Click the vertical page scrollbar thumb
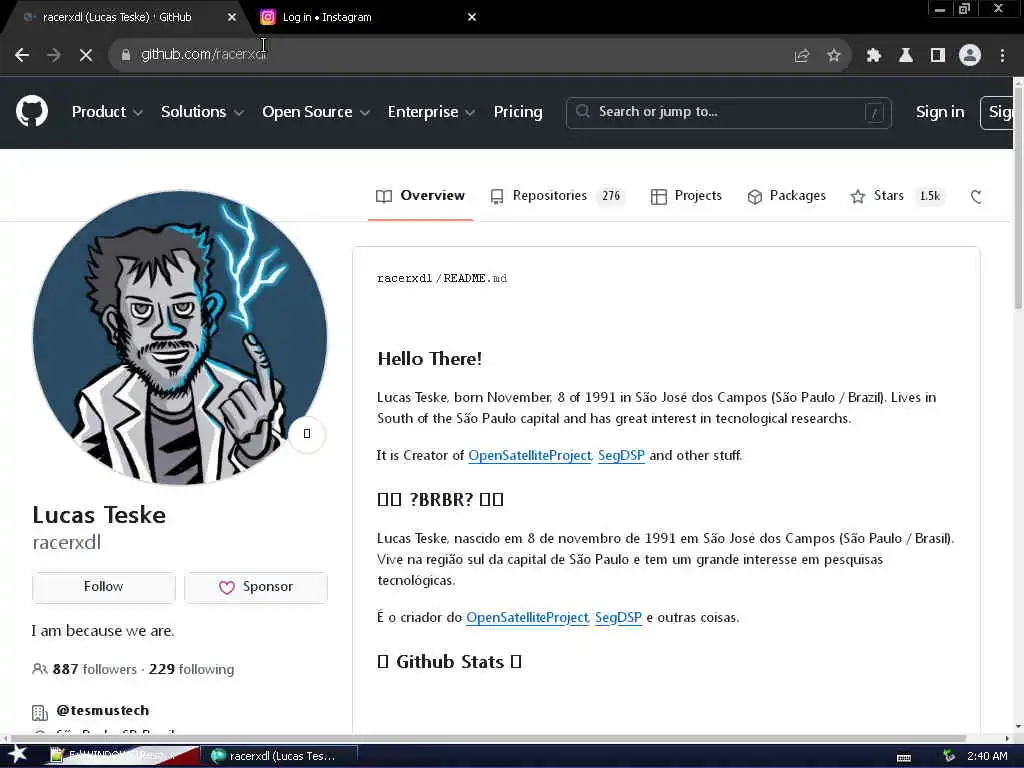 [x=1018, y=199]
